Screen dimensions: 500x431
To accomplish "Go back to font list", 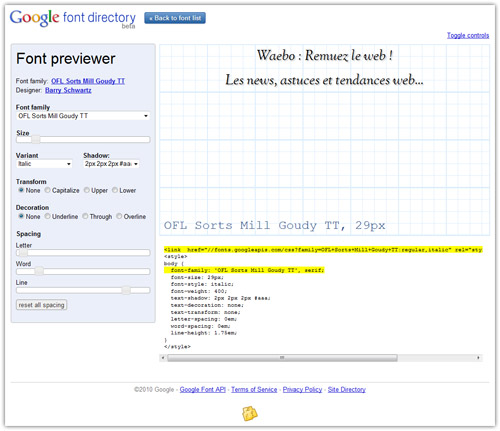I will tap(175, 18).
